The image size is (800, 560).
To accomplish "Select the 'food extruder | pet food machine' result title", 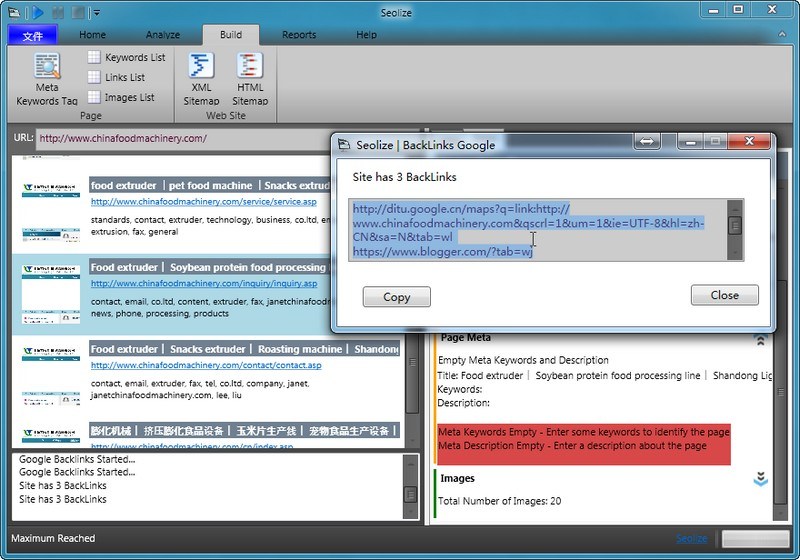I will click(x=211, y=185).
